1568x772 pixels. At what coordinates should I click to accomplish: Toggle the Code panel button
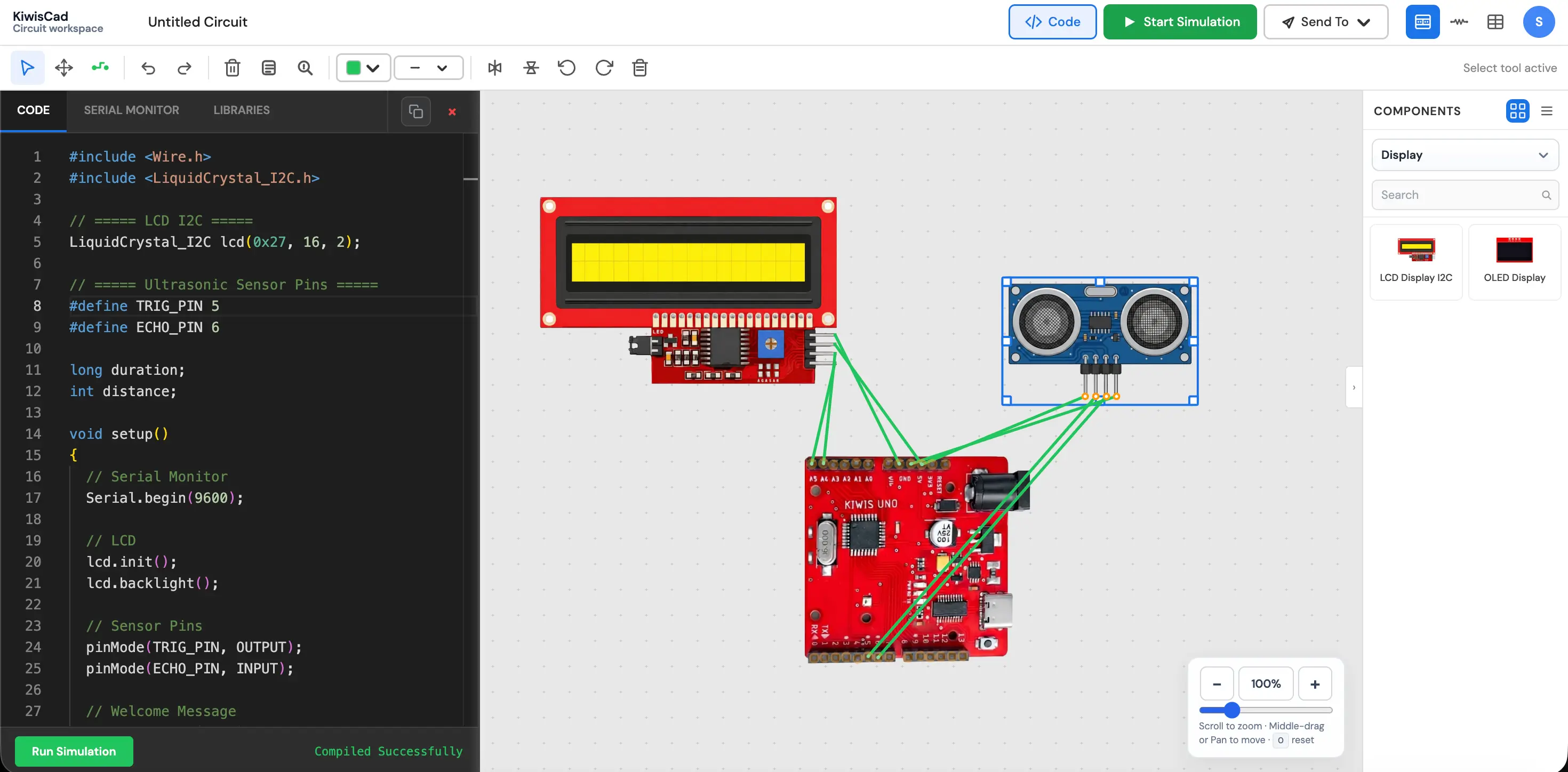pyautogui.click(x=1052, y=22)
